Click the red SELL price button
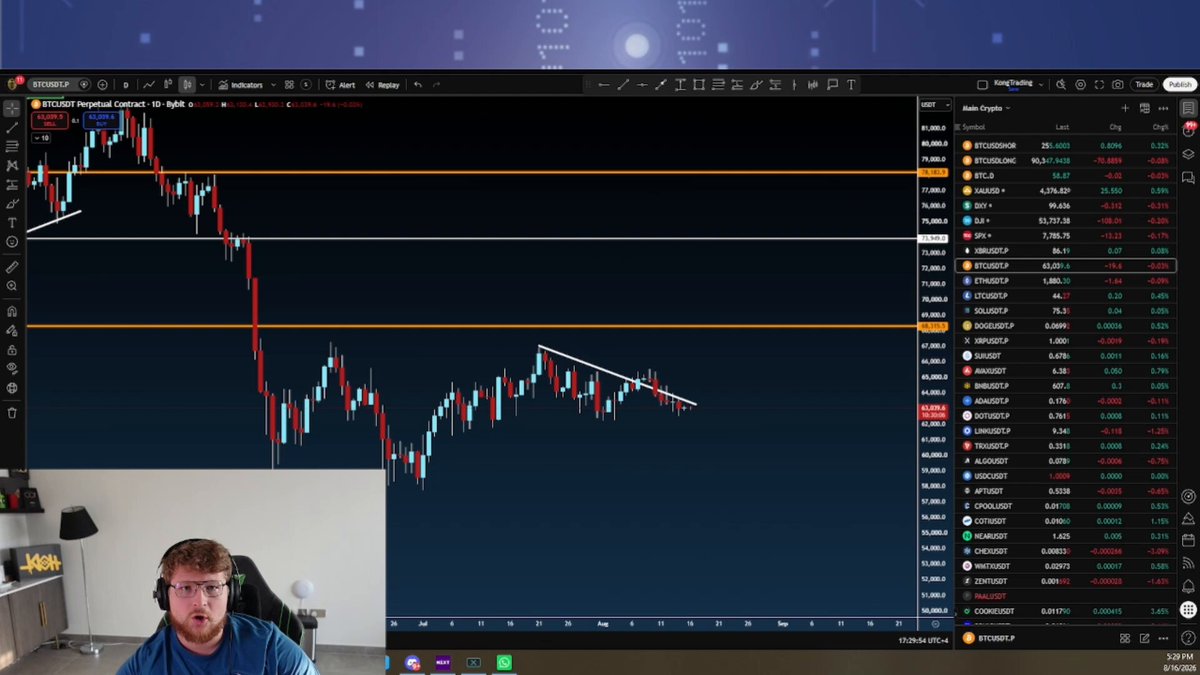This screenshot has width=1200, height=675. 50,120
